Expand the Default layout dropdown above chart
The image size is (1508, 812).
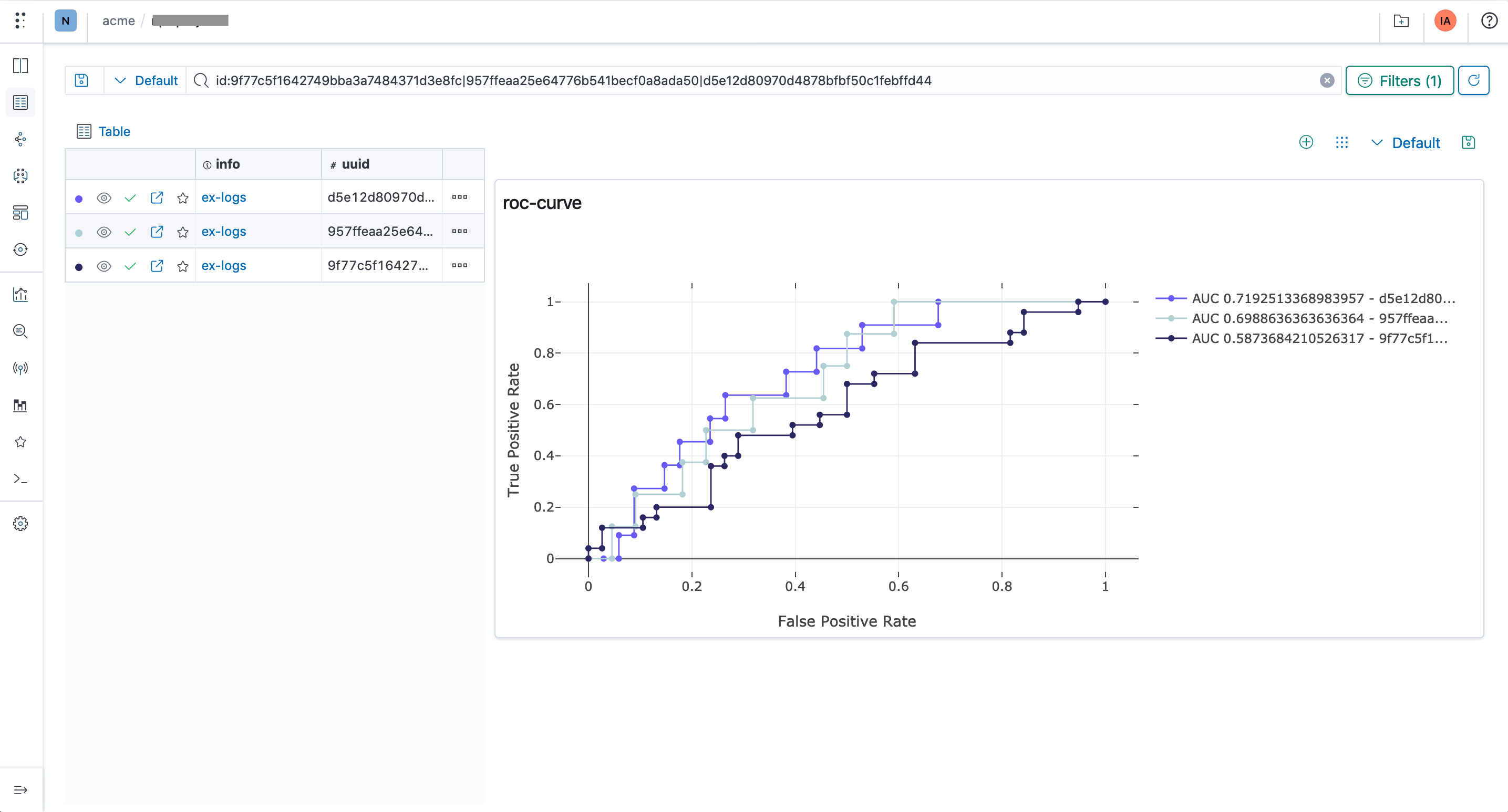(x=1405, y=143)
